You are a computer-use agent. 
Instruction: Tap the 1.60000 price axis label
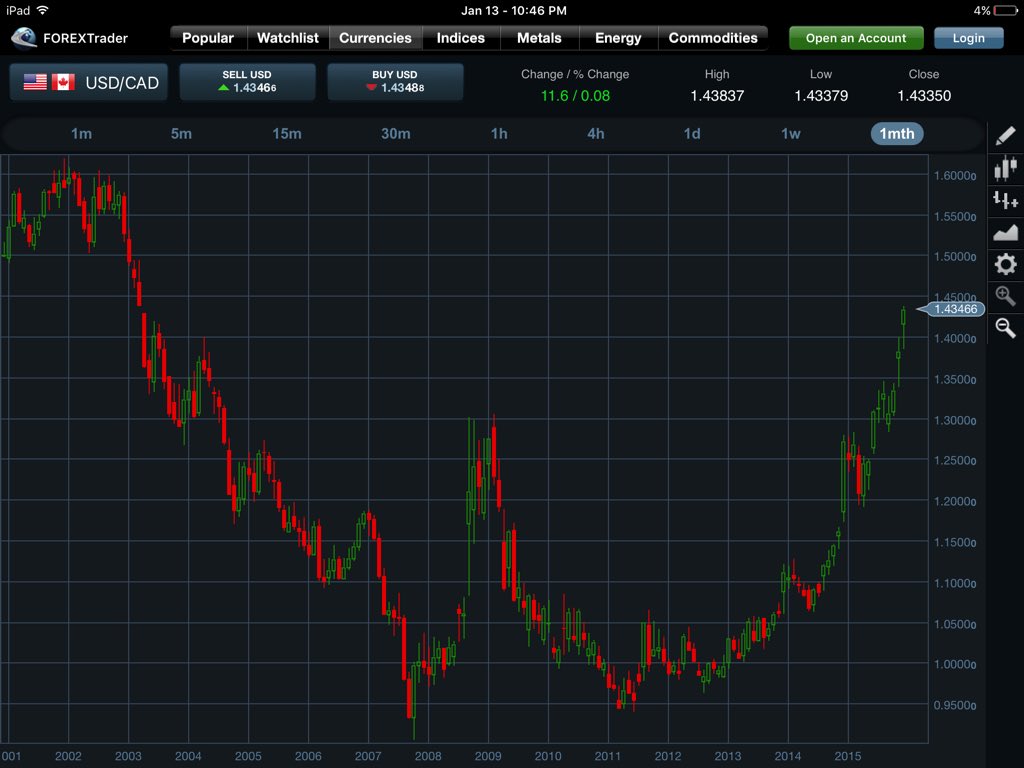click(x=955, y=176)
